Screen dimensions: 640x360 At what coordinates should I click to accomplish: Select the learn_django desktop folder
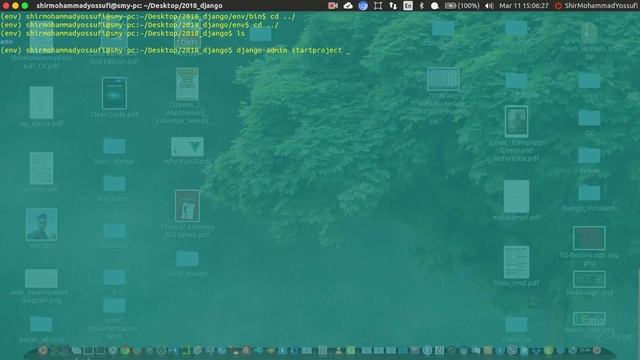114,151
